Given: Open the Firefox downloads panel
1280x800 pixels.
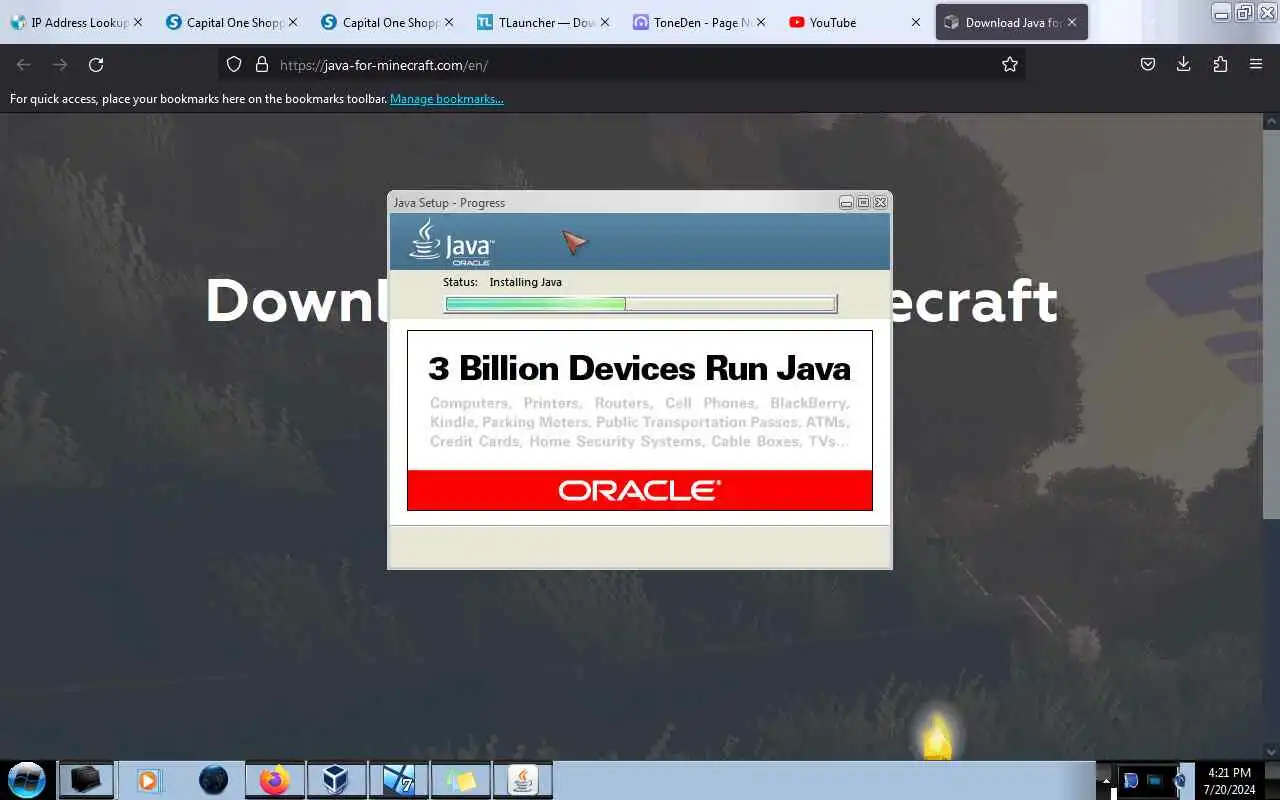Looking at the screenshot, I should [x=1184, y=65].
